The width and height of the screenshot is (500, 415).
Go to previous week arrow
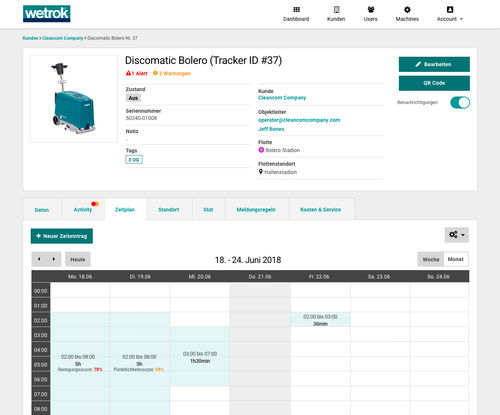39,259
